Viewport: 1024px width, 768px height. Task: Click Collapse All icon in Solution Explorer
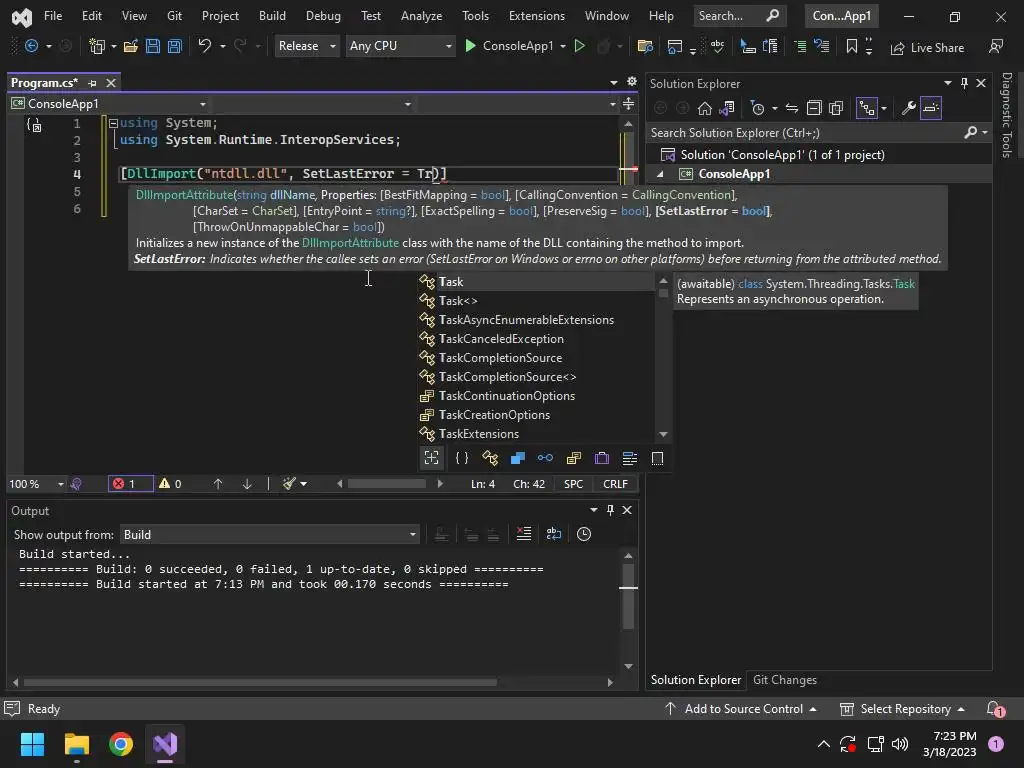(x=814, y=108)
